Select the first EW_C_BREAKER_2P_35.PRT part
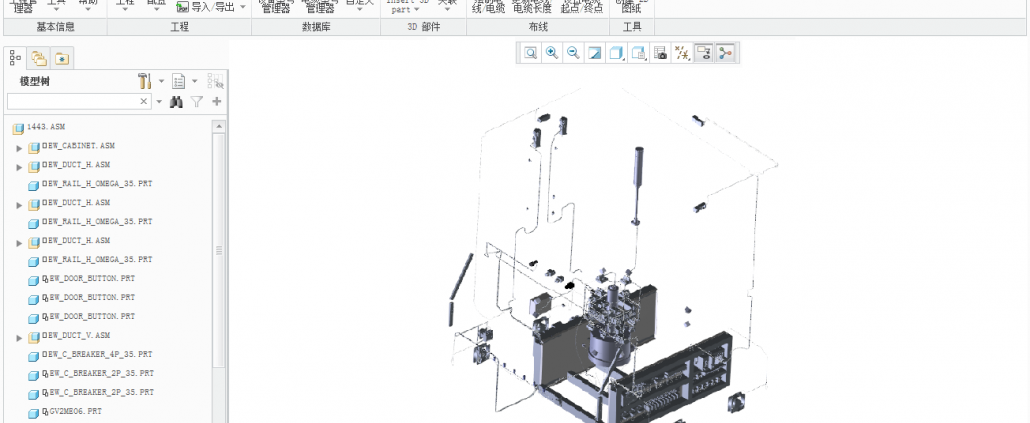 pyautogui.click(x=97, y=374)
